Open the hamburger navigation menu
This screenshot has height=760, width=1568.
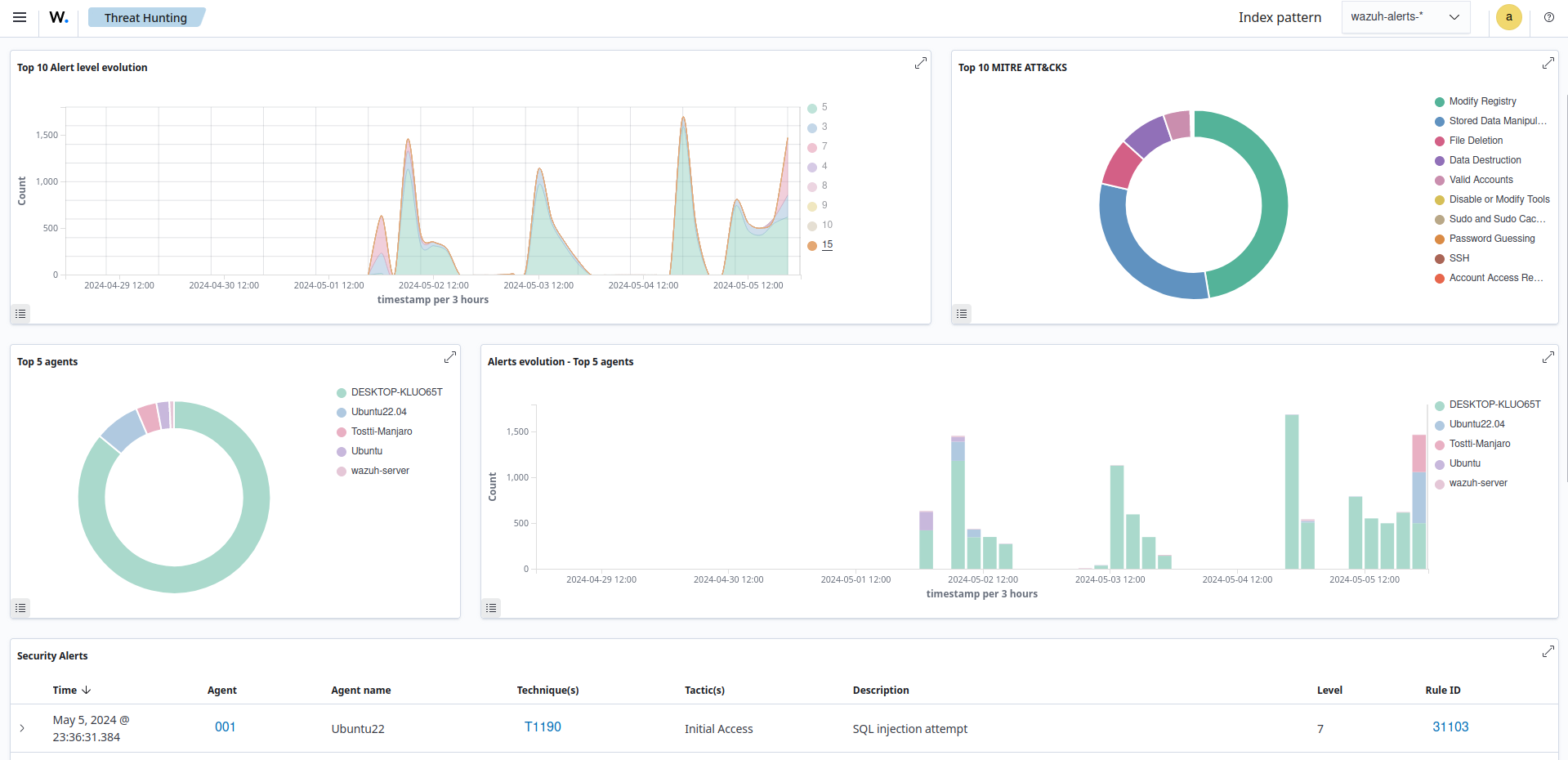[19, 16]
